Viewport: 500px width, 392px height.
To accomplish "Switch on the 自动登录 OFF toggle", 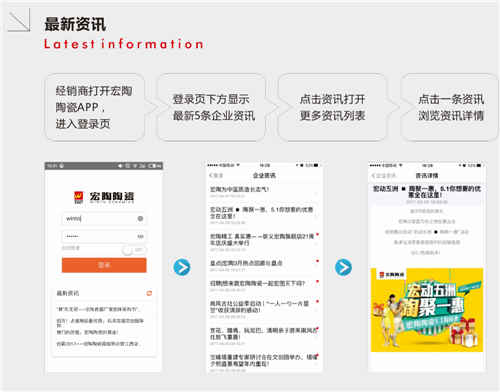I will click(x=134, y=250).
